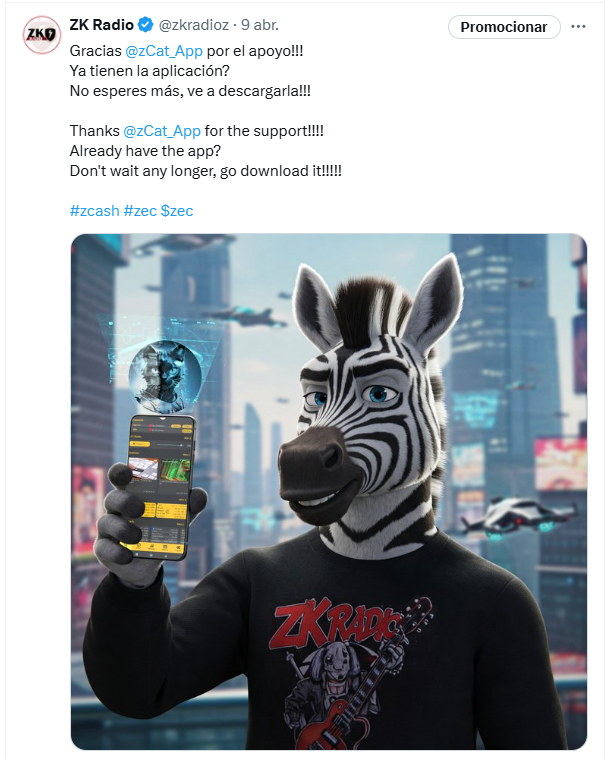
Task: Click the red ZK Radio logo on the shirt
Action: point(335,622)
